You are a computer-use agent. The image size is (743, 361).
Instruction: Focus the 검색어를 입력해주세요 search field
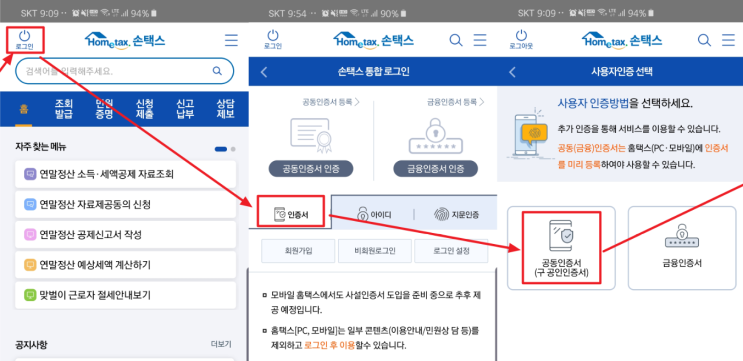coord(125,71)
